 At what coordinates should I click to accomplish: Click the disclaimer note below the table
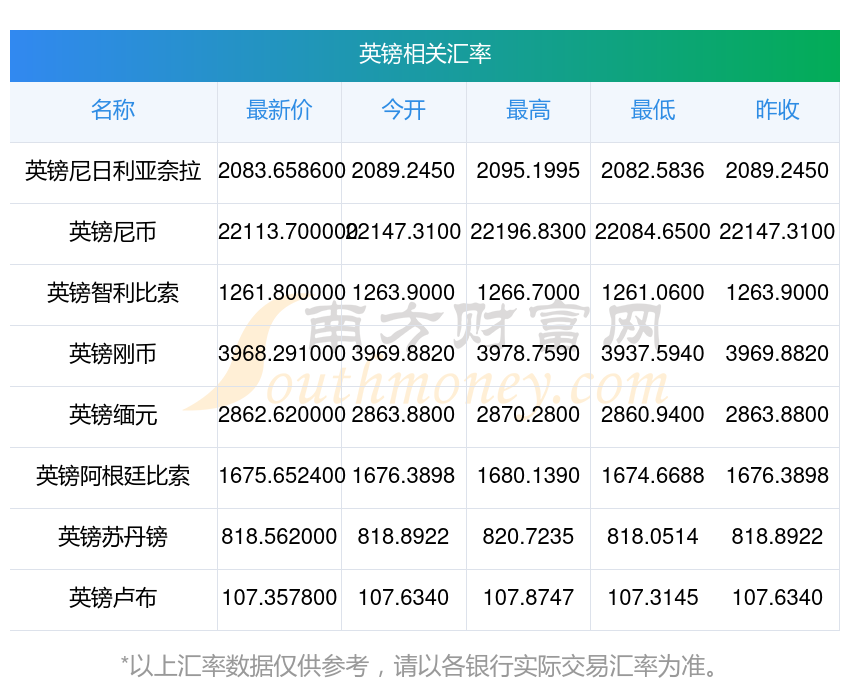pyautogui.click(x=419, y=666)
